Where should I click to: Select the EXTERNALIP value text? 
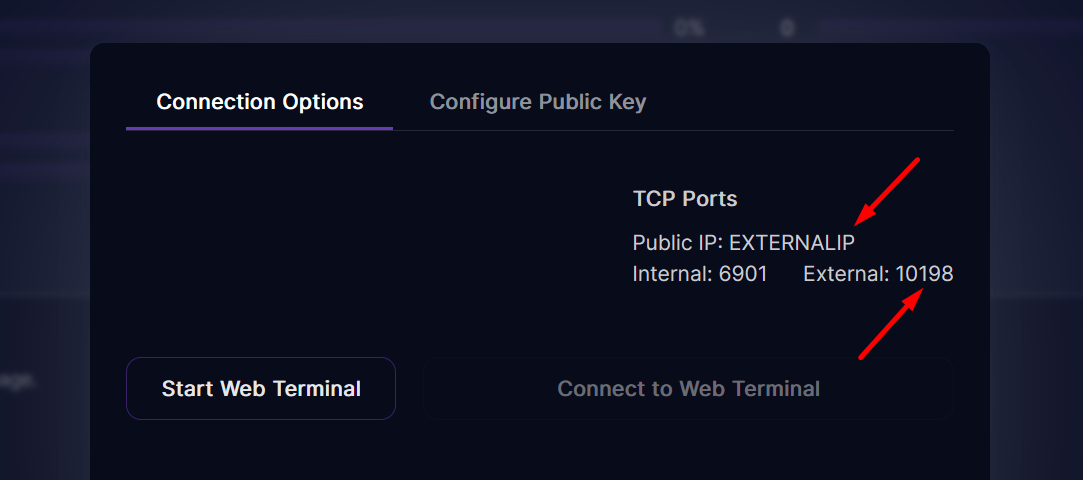point(792,243)
